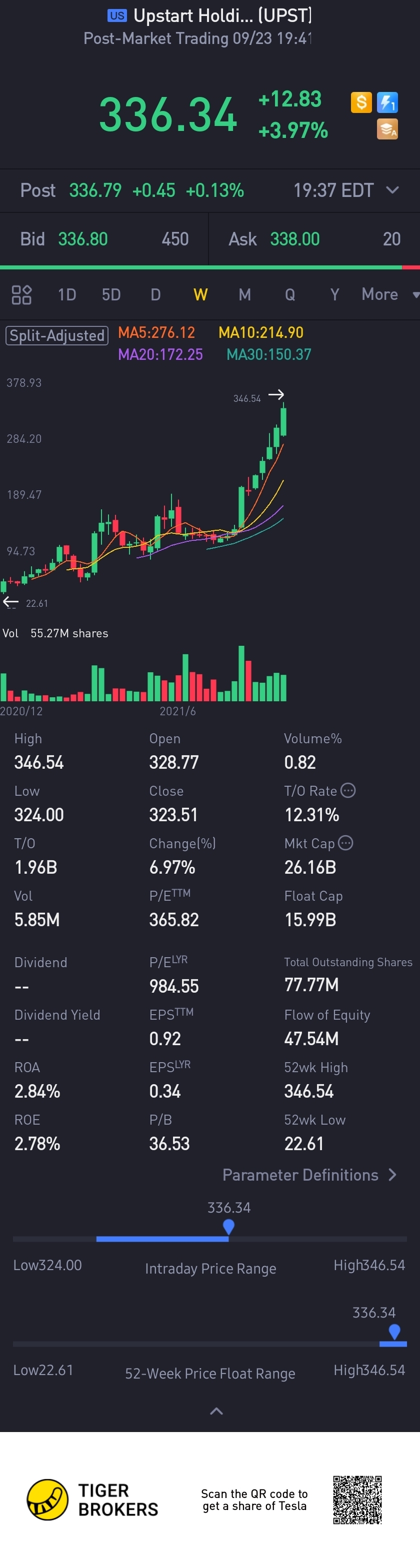Tap the Upstart Holdi... (UPST) title
The width and height of the screenshot is (420, 1568).
tap(222, 15)
